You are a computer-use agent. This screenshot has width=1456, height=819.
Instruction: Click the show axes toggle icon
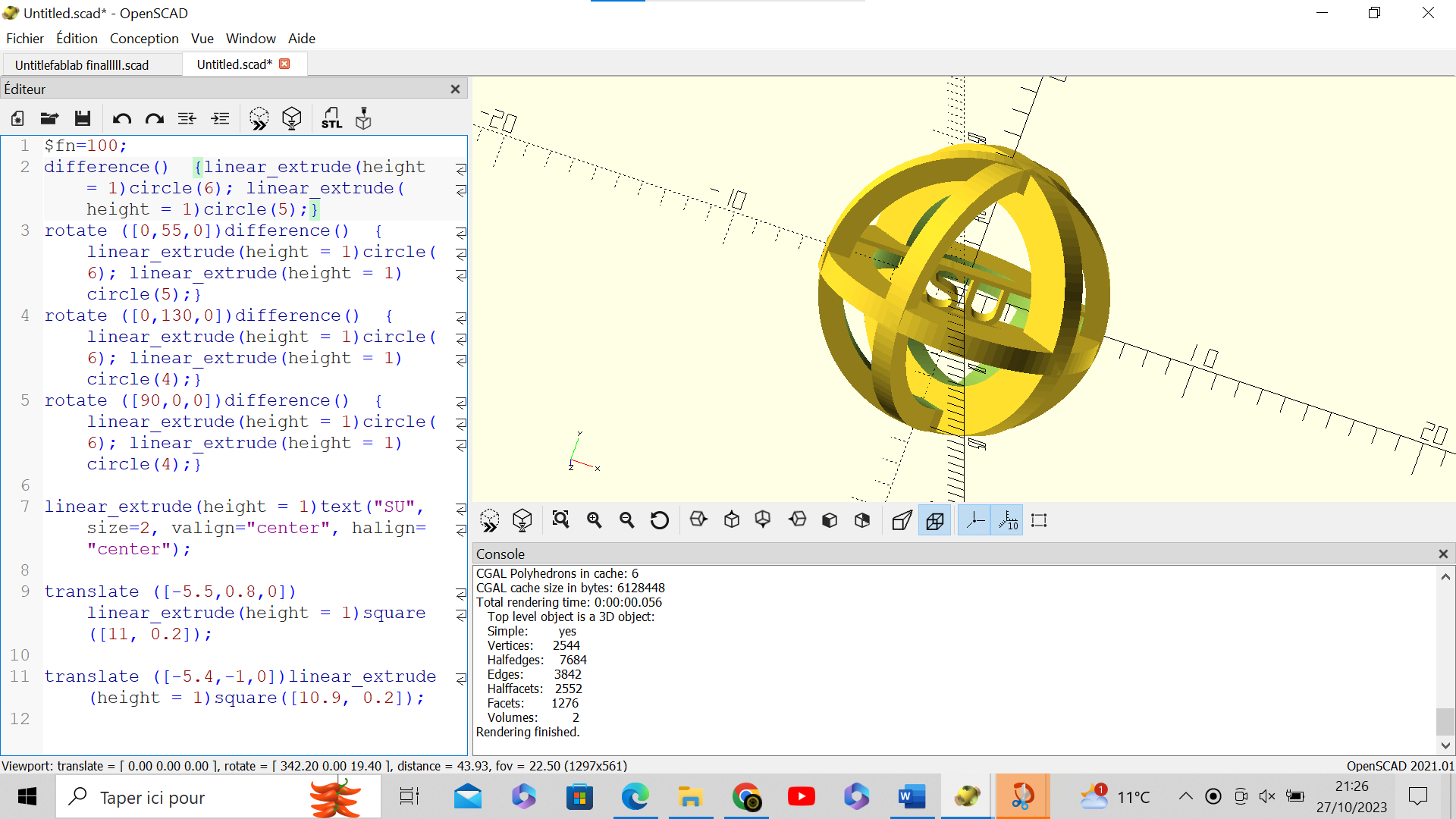tap(975, 520)
